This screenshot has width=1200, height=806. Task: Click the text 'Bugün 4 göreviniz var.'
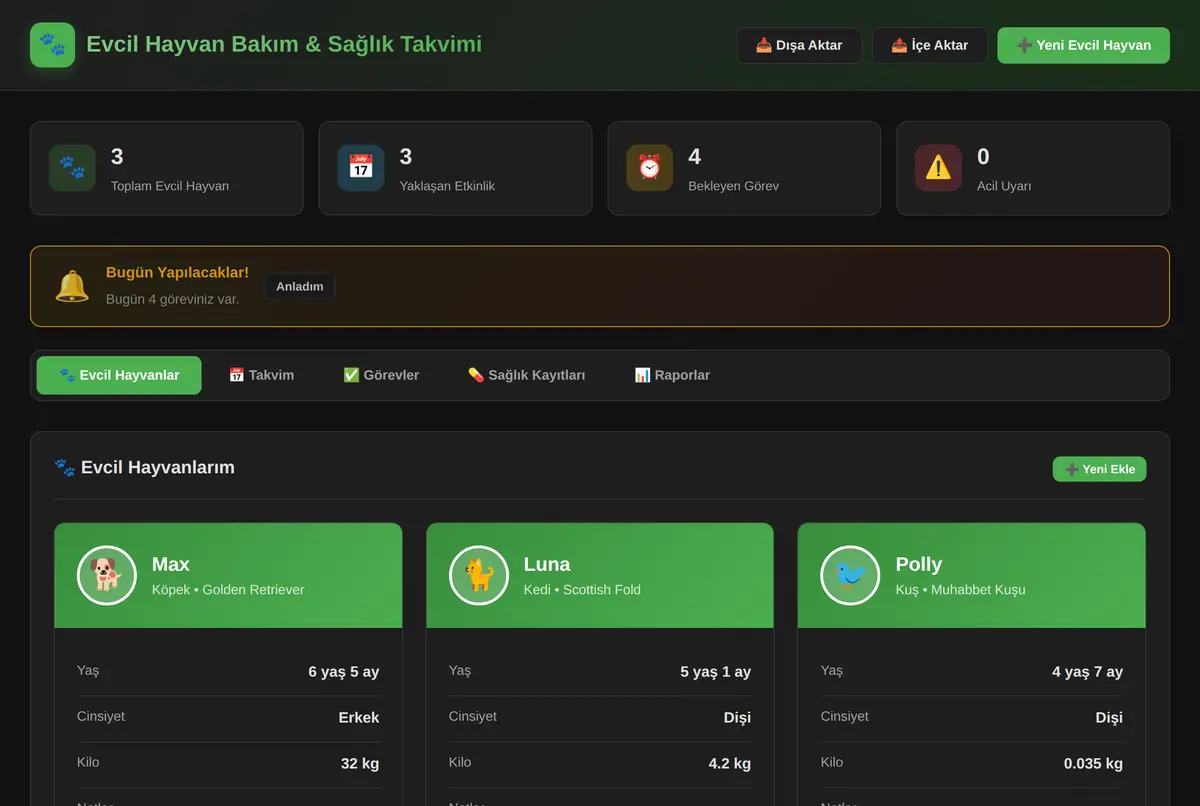coord(172,299)
